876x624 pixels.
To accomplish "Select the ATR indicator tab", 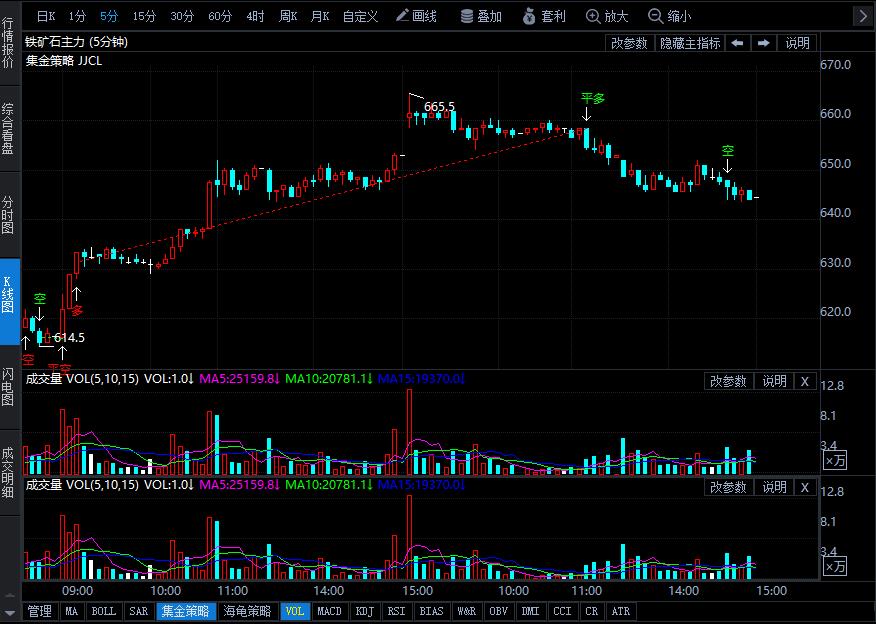I will tap(621, 611).
